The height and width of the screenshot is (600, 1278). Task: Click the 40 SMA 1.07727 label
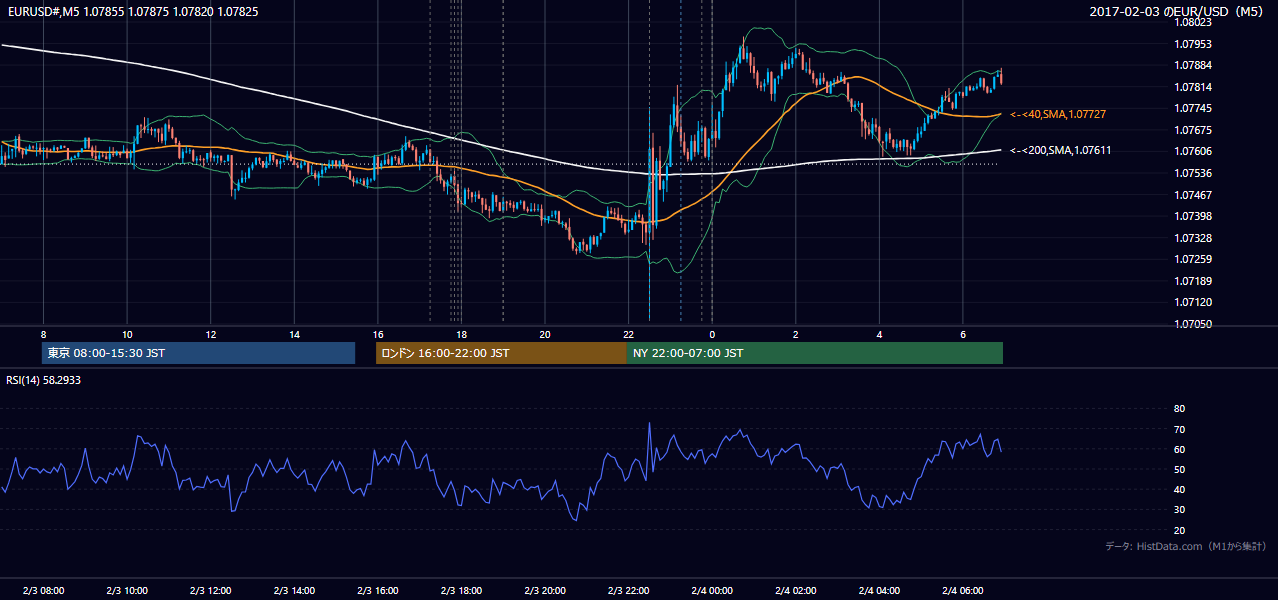pyautogui.click(x=1058, y=115)
